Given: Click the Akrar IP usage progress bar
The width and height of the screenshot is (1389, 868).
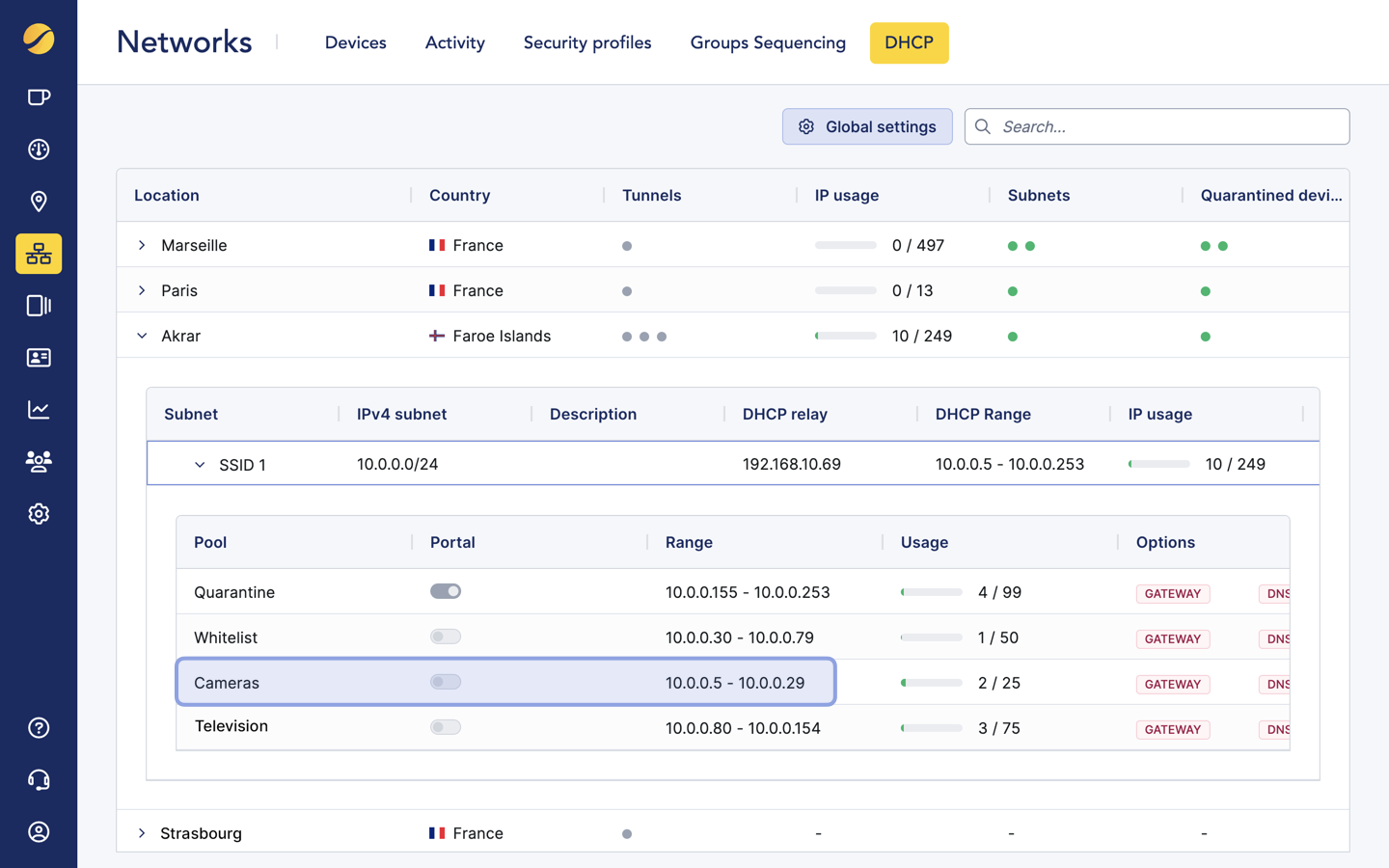Looking at the screenshot, I should click(x=845, y=336).
